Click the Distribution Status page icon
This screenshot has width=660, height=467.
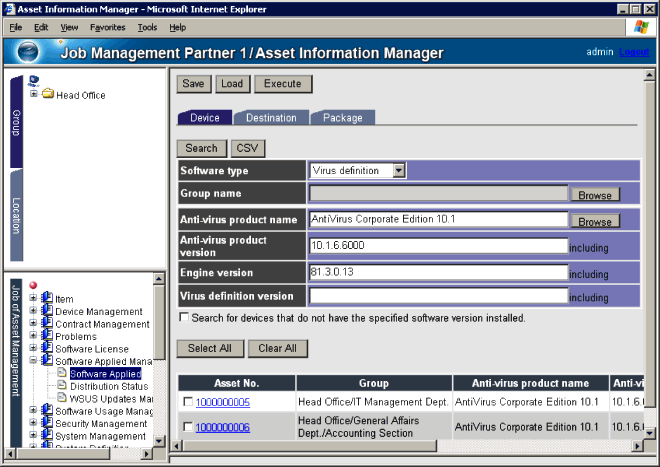tap(61, 386)
